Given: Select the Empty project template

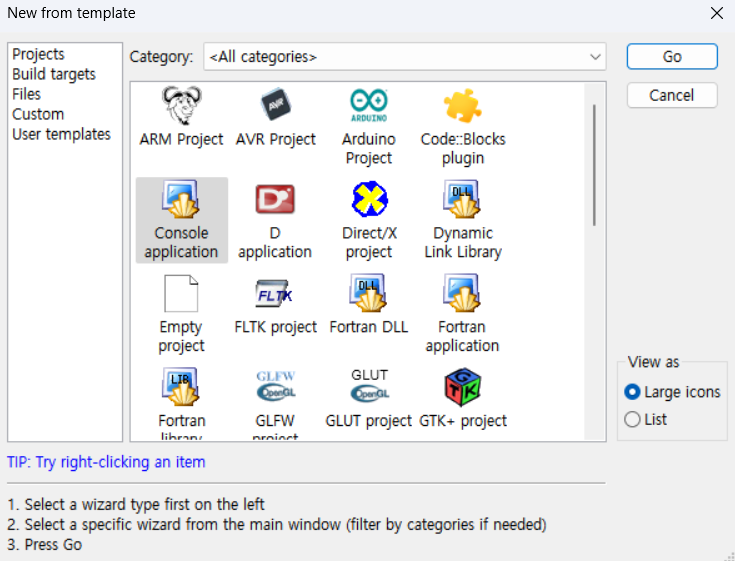Looking at the screenshot, I should click(x=181, y=314).
